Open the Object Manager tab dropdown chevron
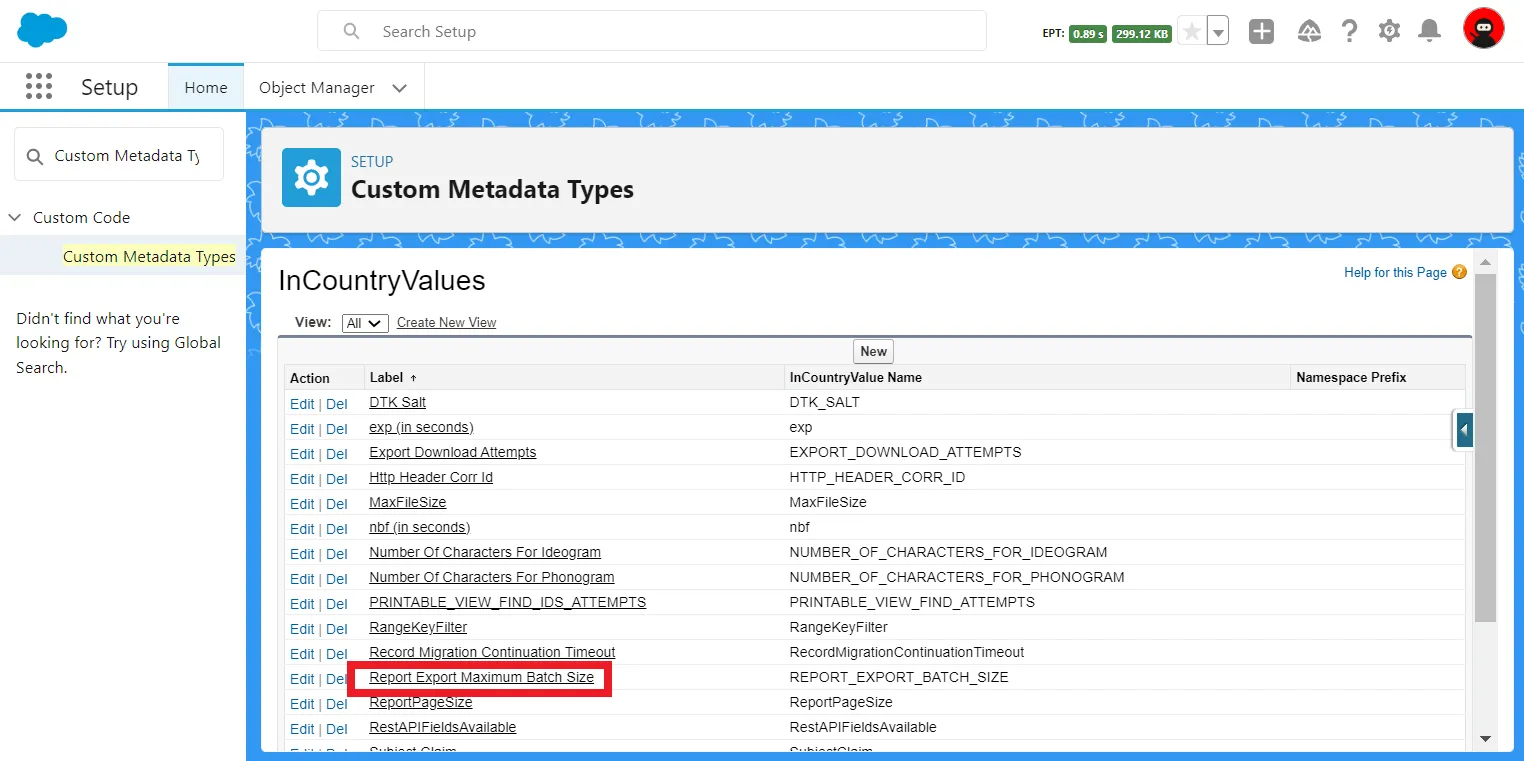 tap(400, 88)
